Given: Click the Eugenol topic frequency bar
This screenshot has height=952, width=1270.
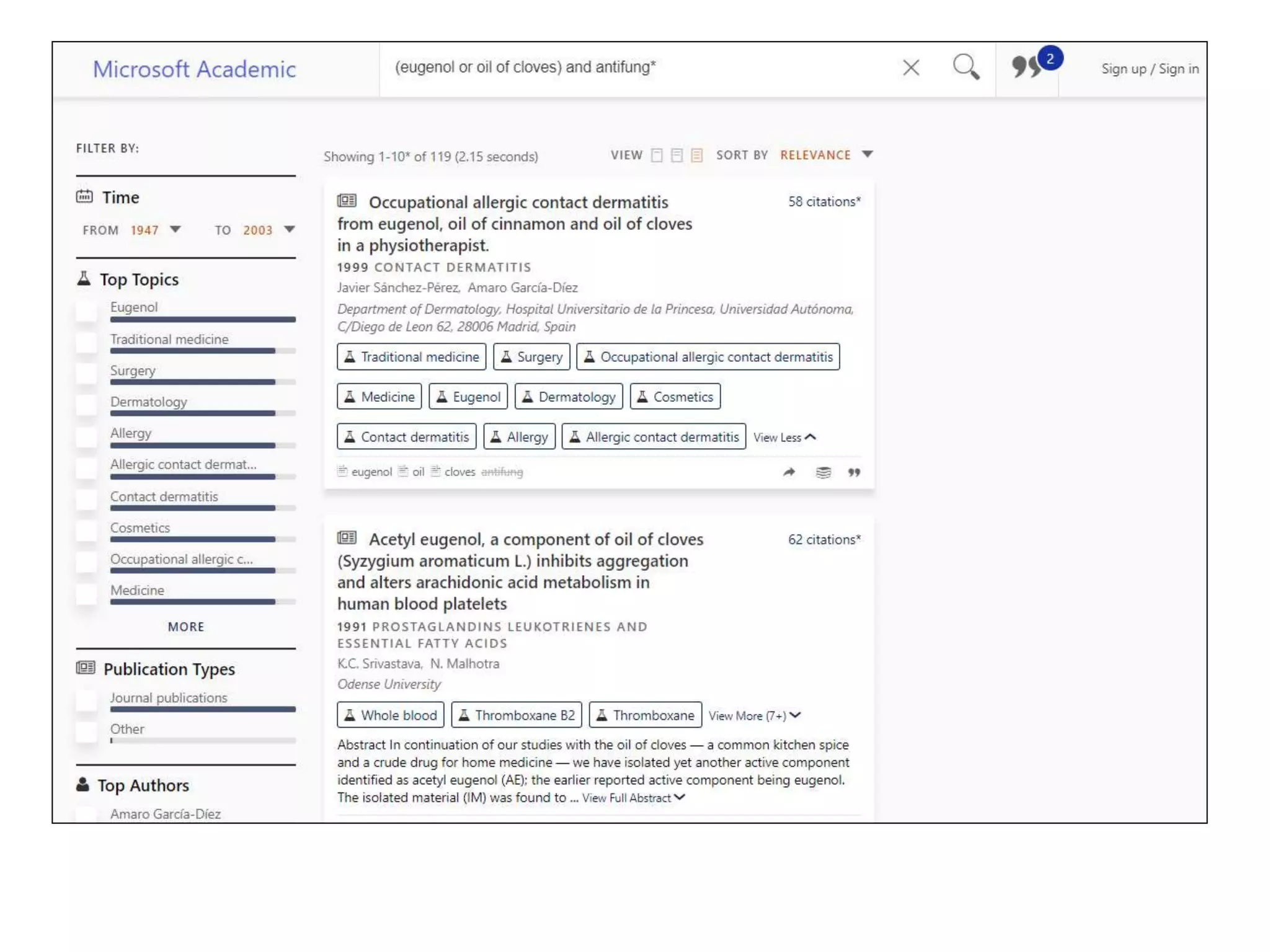Looking at the screenshot, I should click(203, 320).
